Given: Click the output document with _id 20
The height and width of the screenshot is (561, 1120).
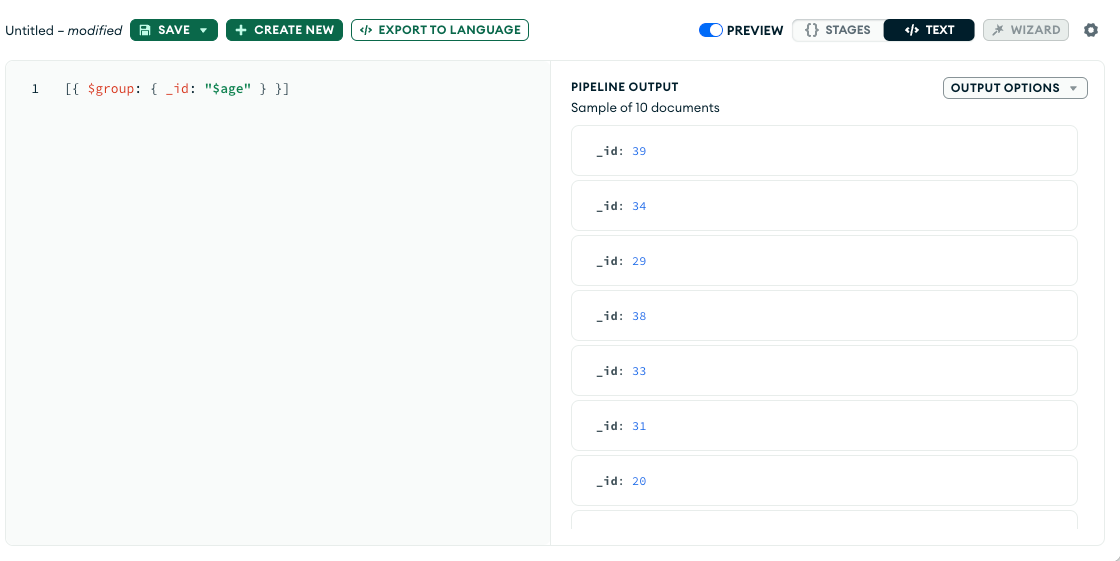Looking at the screenshot, I should click(824, 481).
